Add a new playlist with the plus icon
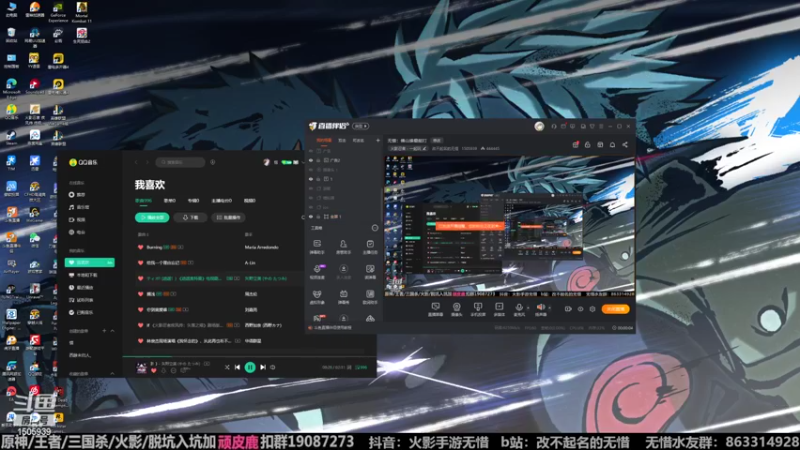The image size is (800, 450). 104,331
